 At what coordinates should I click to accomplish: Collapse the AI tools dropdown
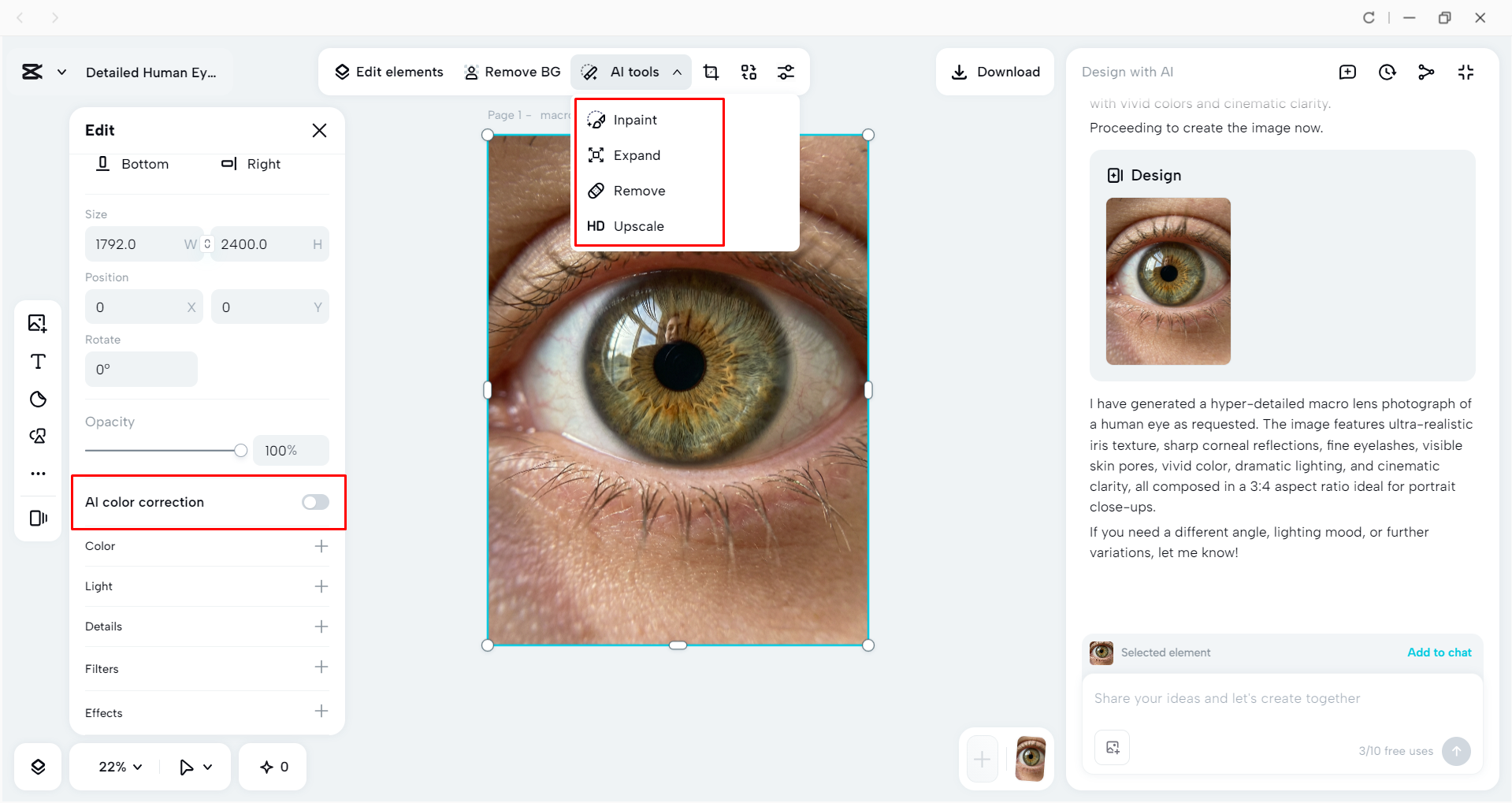[x=677, y=72]
